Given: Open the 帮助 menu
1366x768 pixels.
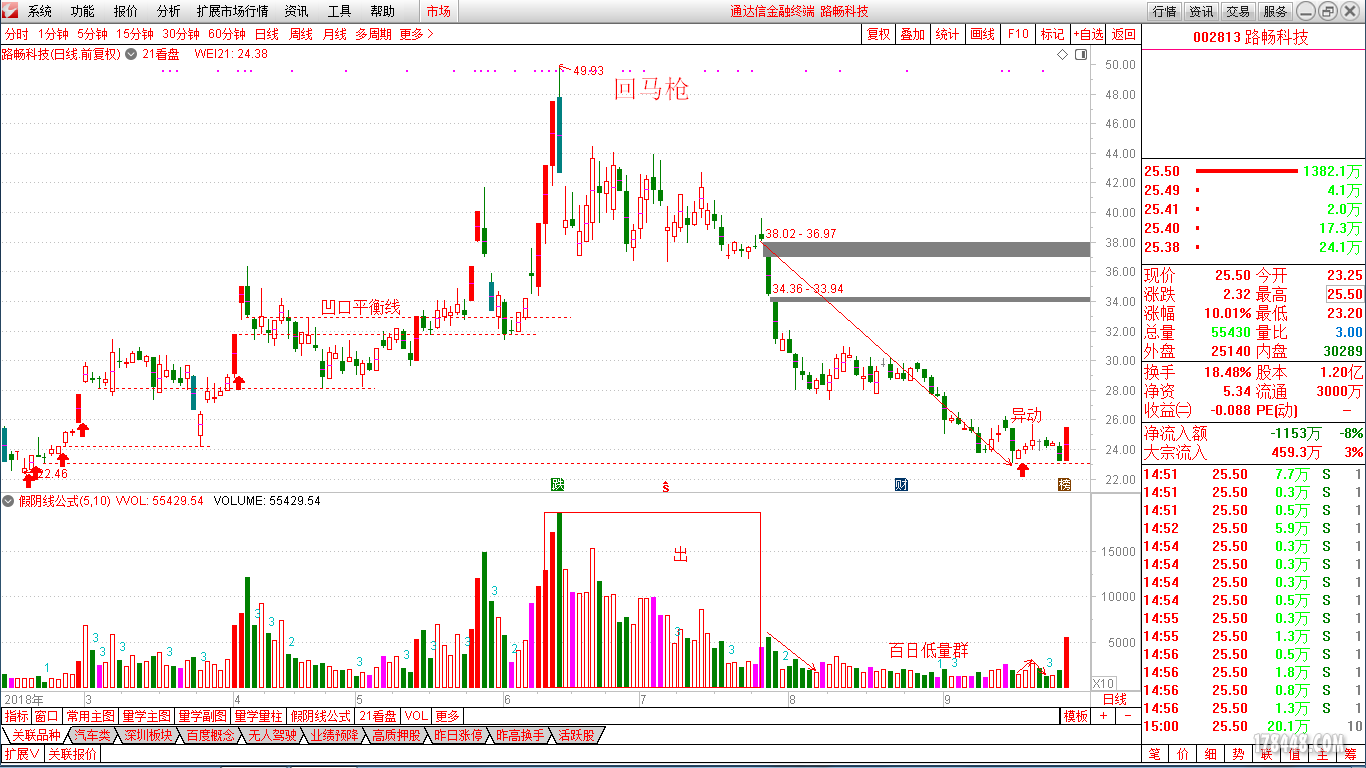Looking at the screenshot, I should [382, 11].
